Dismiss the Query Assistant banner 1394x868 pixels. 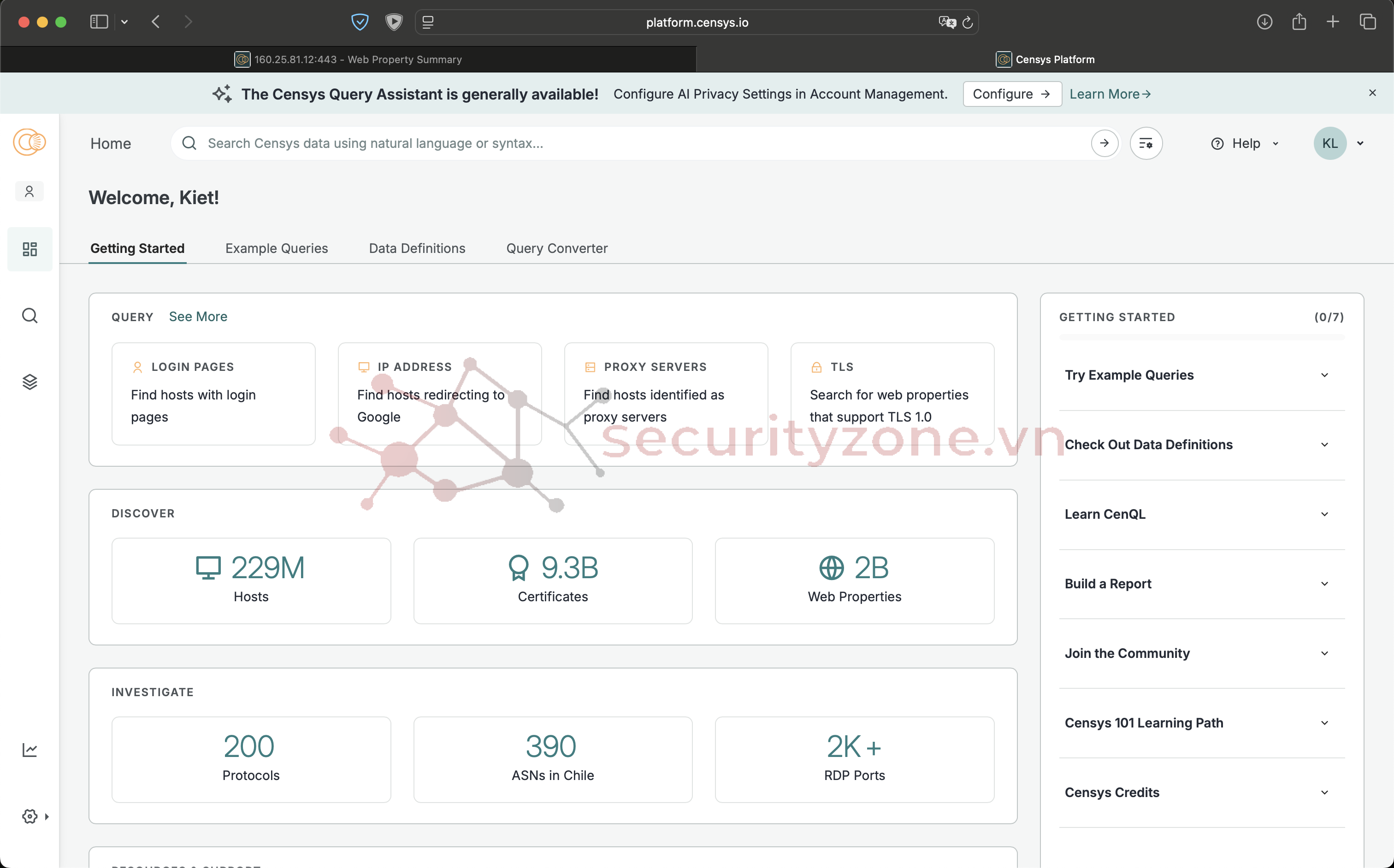pyautogui.click(x=1372, y=93)
